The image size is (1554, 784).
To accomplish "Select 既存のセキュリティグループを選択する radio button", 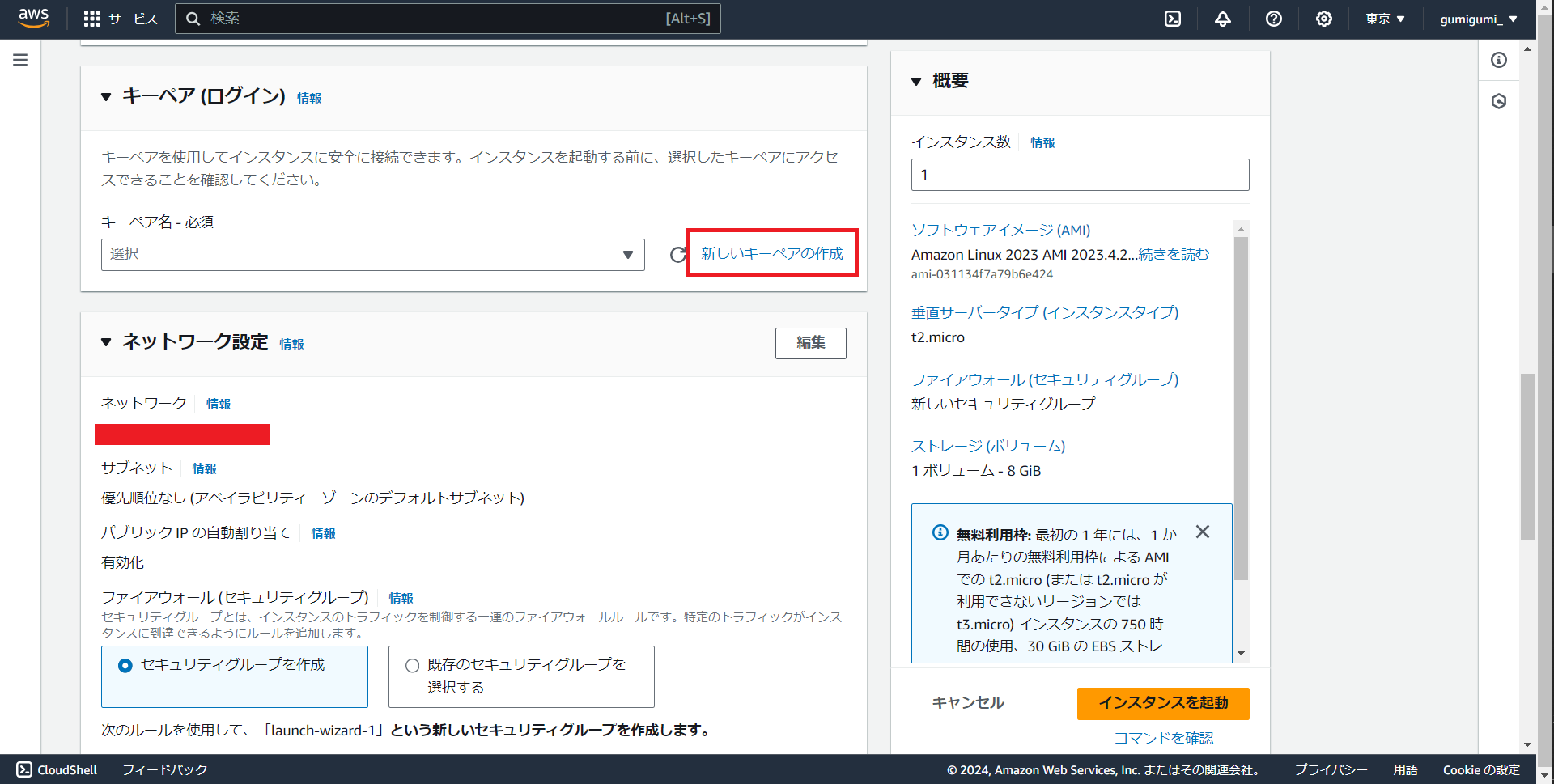I will point(414,665).
